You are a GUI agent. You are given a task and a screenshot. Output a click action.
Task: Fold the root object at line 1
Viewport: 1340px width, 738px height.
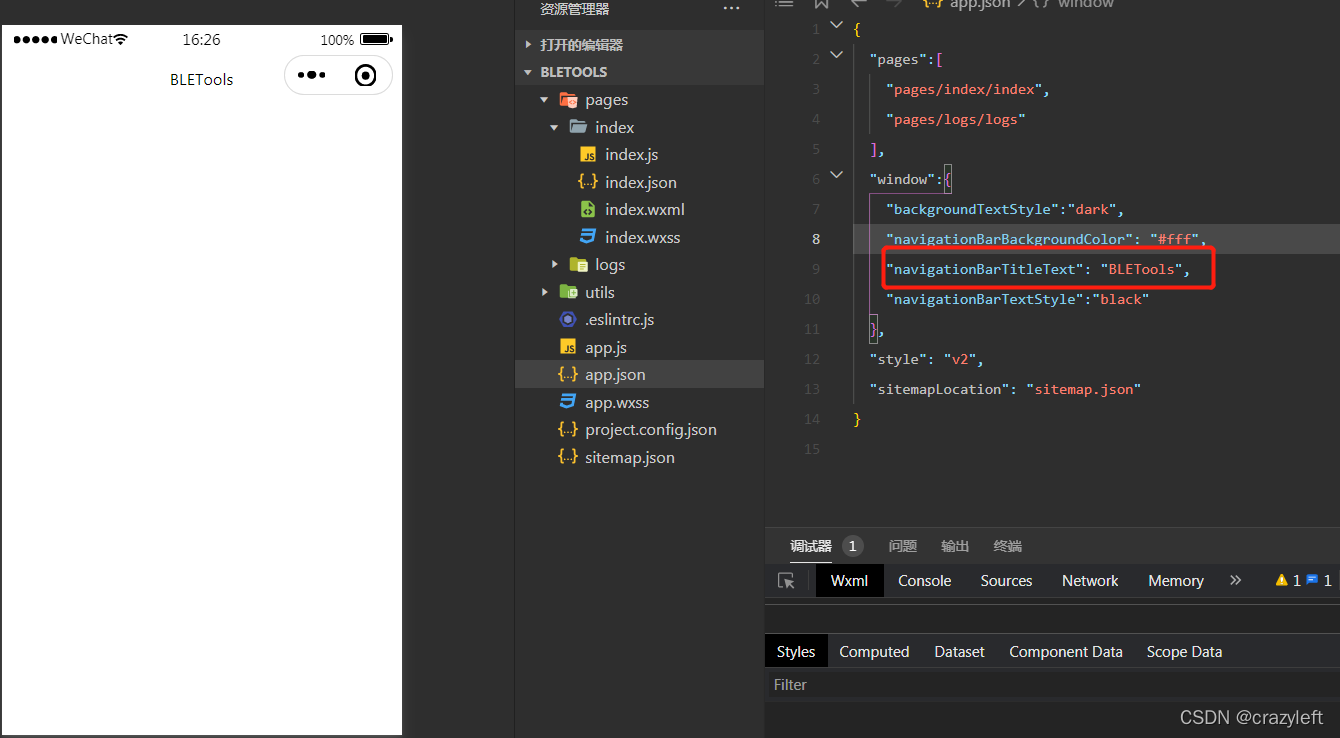click(x=836, y=25)
